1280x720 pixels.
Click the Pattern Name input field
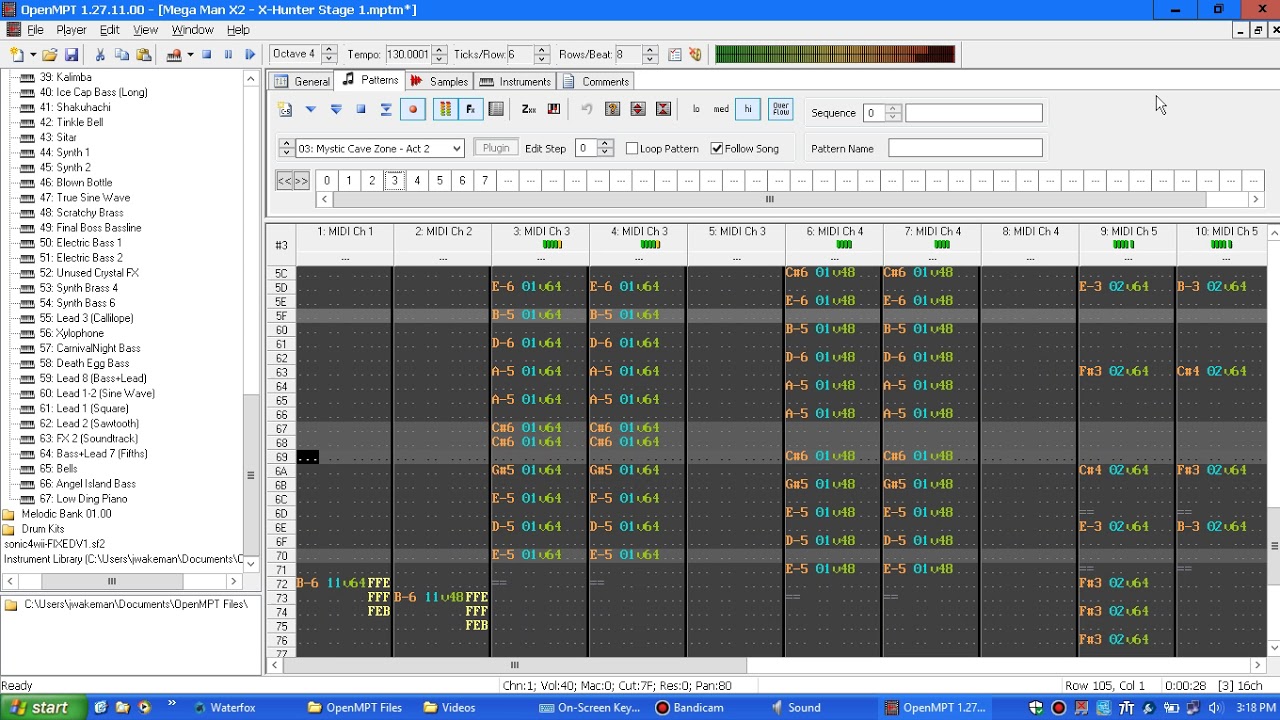[x=965, y=148]
